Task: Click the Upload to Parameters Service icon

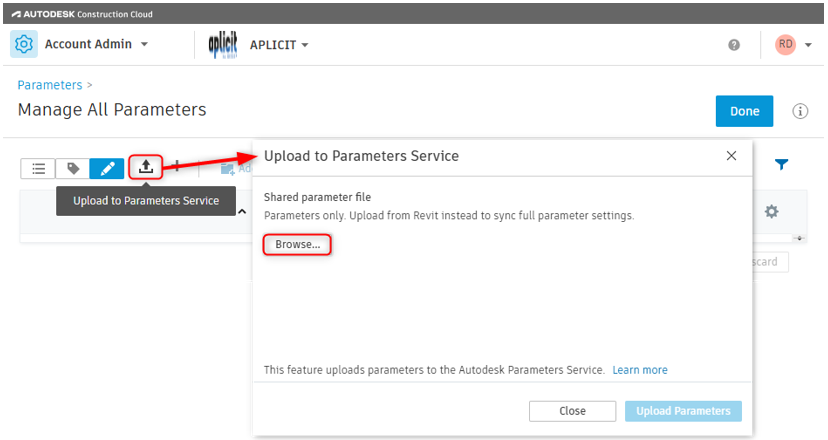Action: pos(146,167)
